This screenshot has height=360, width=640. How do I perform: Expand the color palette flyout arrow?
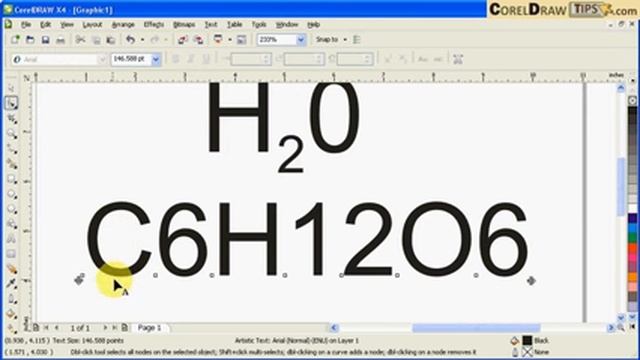coord(632,327)
